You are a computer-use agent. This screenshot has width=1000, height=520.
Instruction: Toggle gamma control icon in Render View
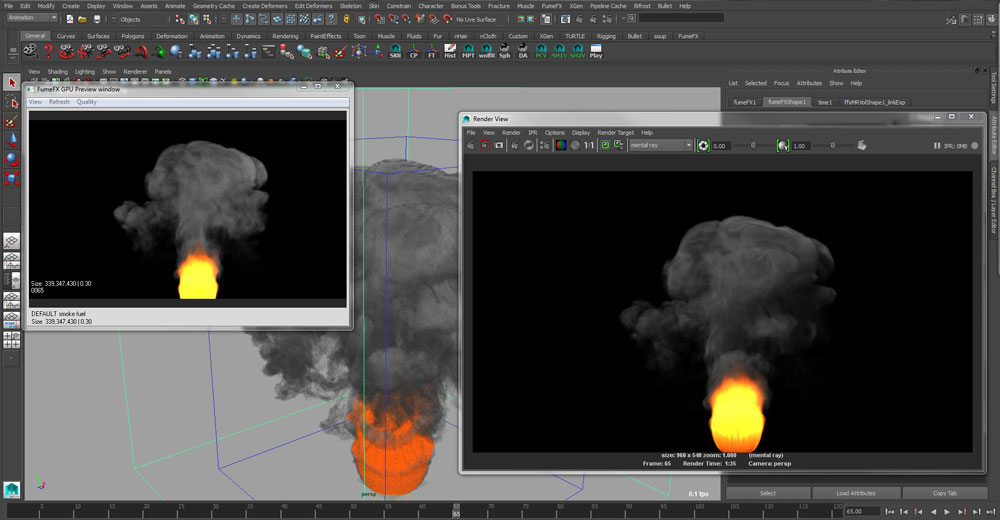[x=783, y=145]
